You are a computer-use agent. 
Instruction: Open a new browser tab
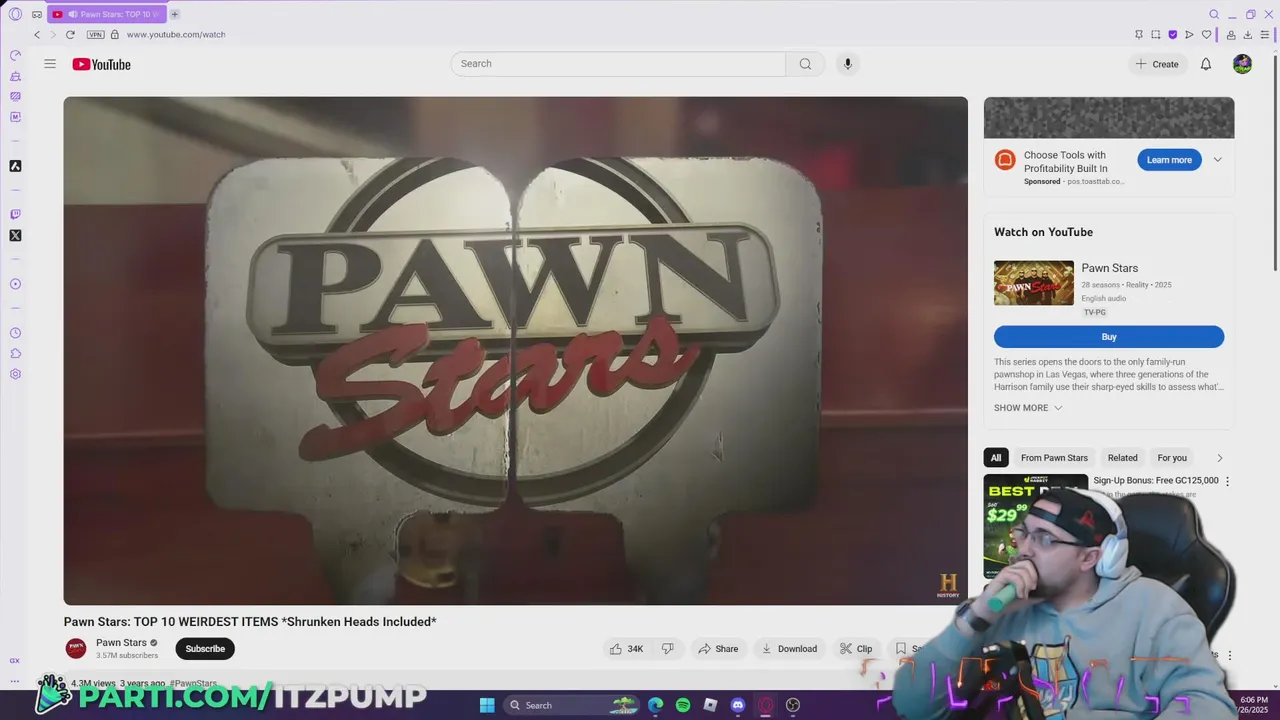click(174, 14)
